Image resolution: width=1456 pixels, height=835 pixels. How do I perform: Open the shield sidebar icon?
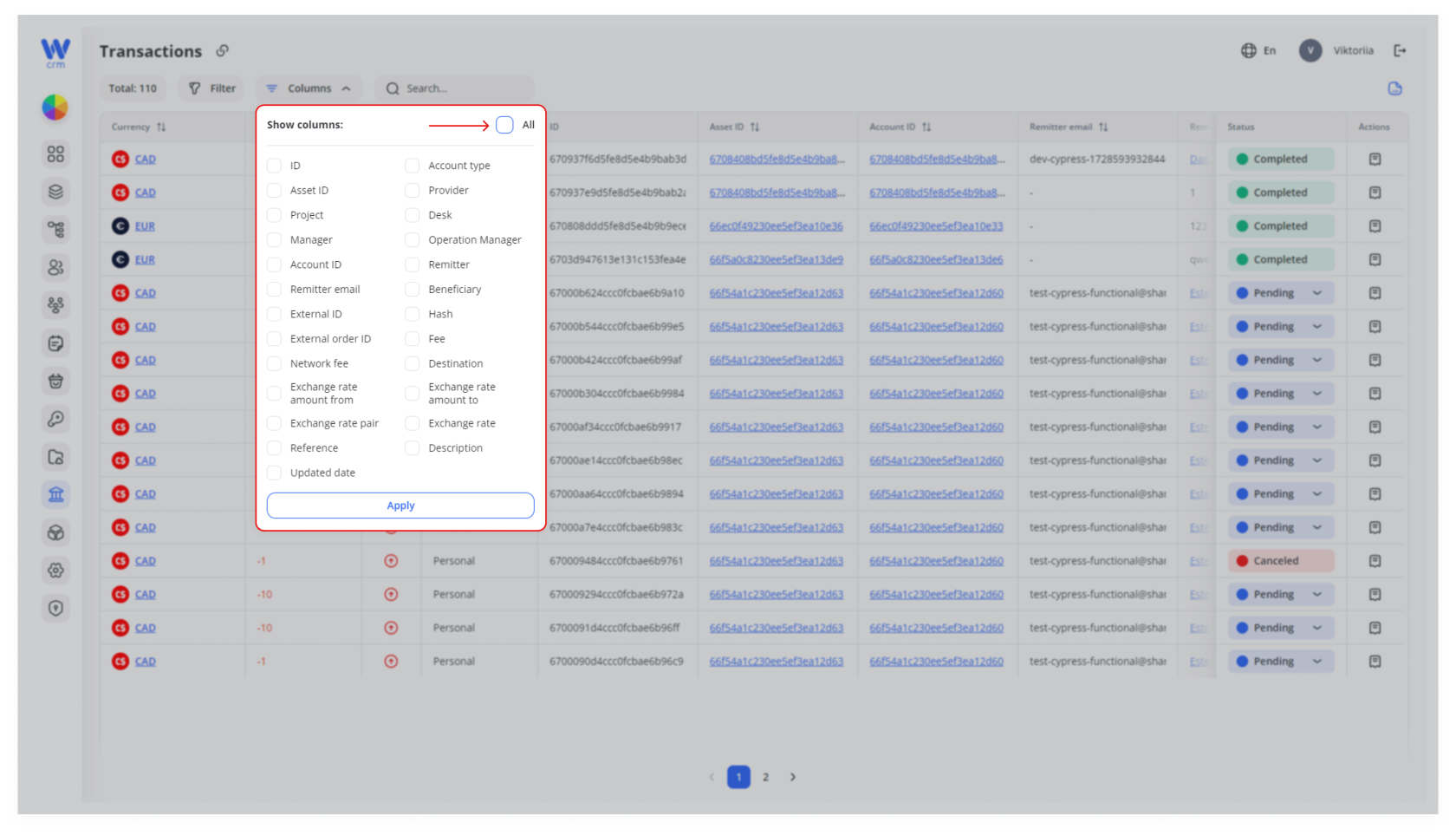55,608
